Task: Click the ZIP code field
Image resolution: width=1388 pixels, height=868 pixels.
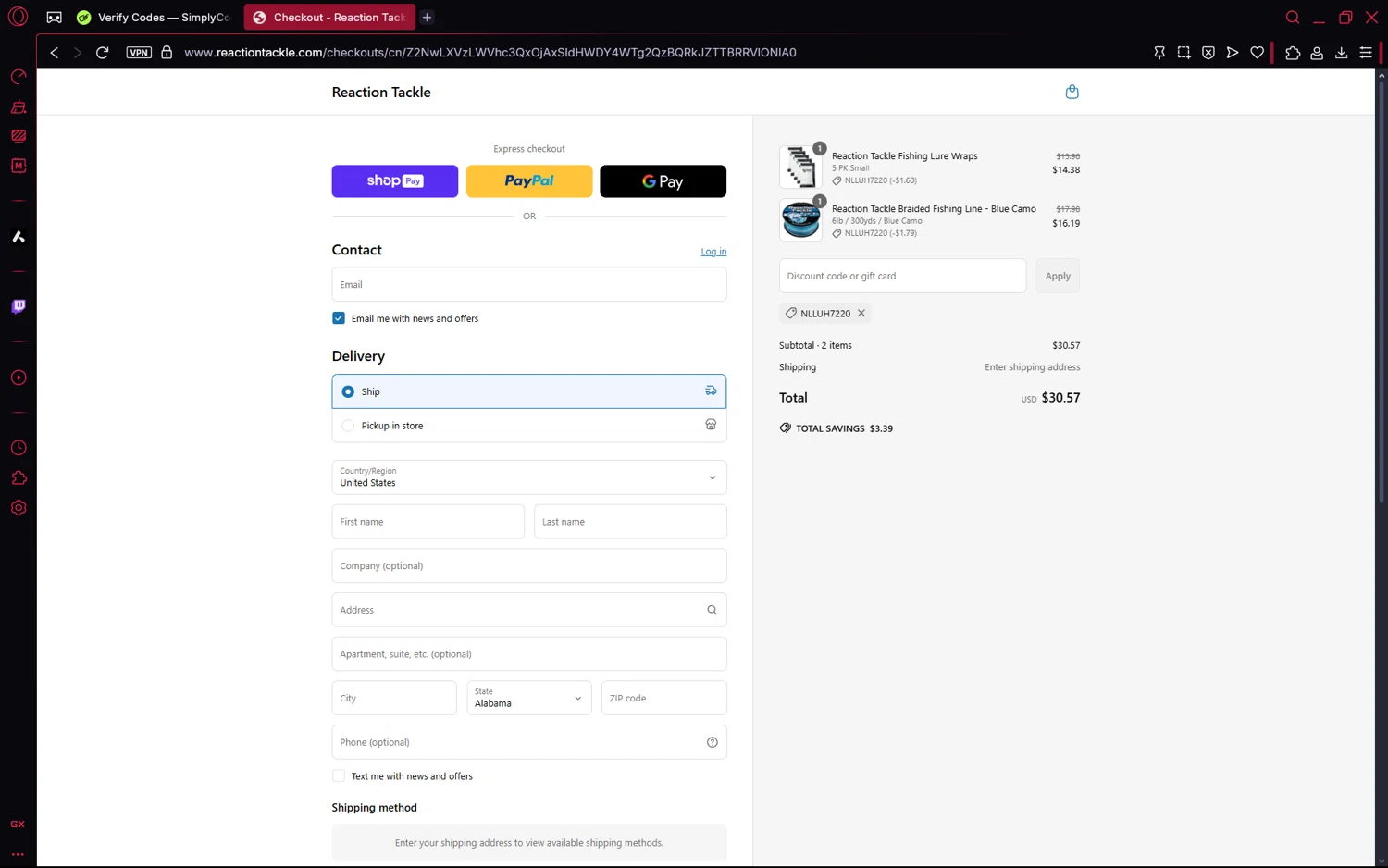Action: pyautogui.click(x=663, y=698)
